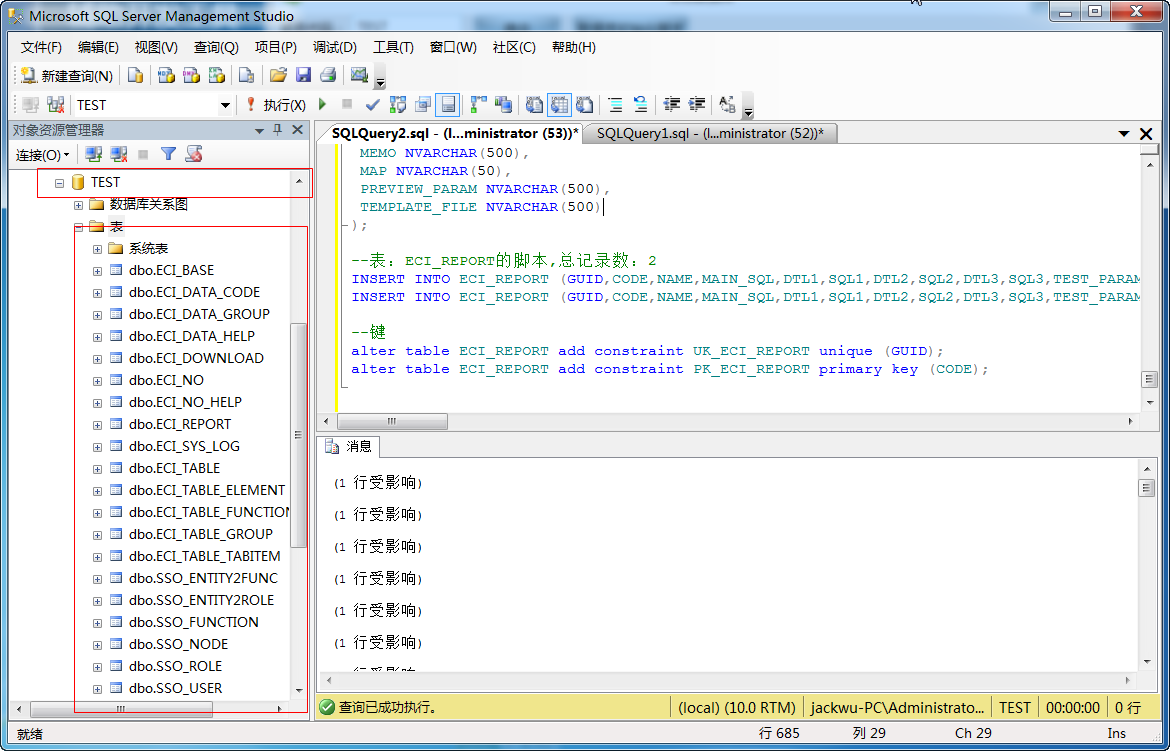Toggle auto-hide pin on Object Explorer
Image resolution: width=1170 pixels, height=751 pixels.
(278, 130)
